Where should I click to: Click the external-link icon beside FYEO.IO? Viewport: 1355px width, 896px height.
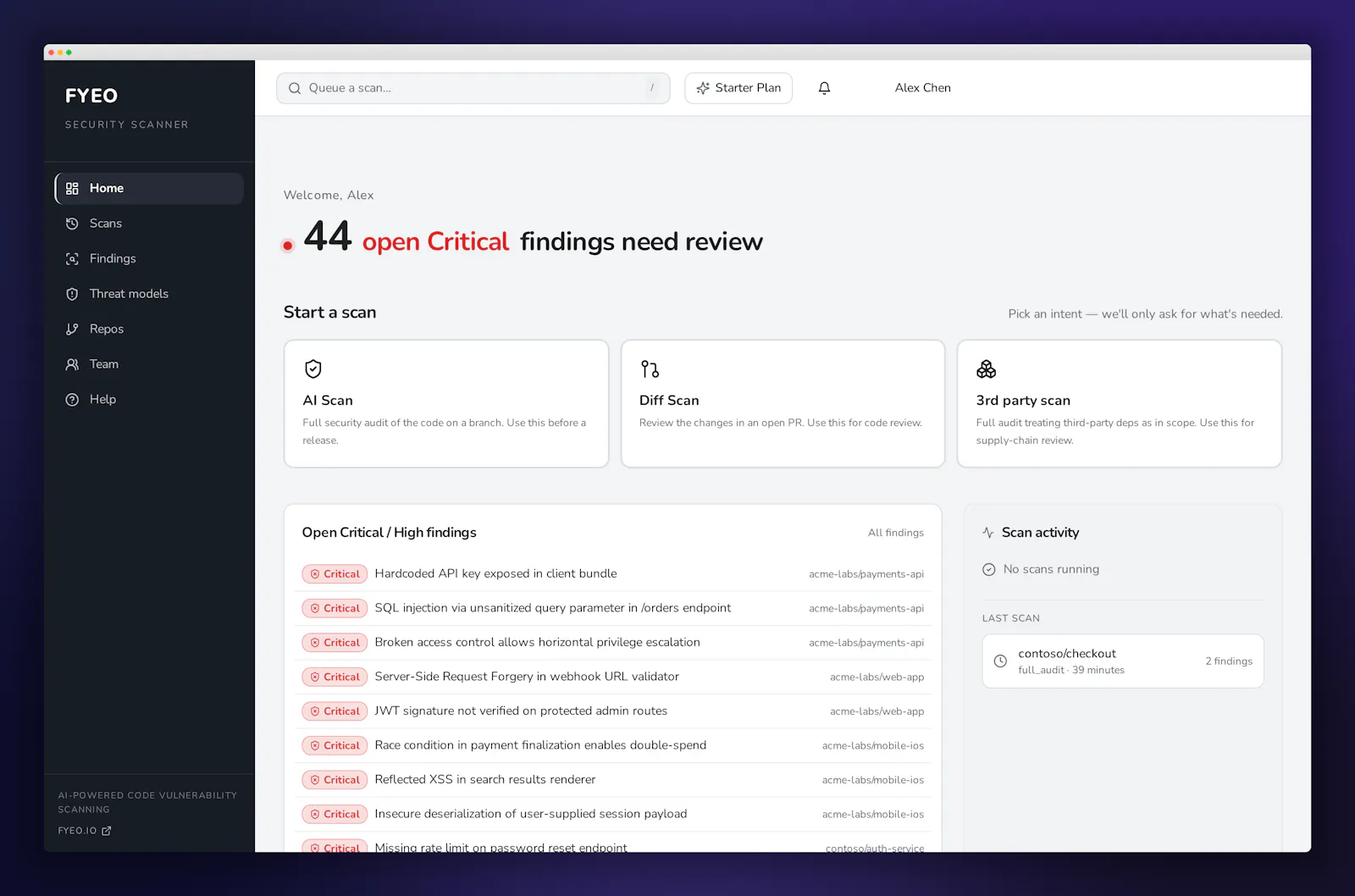107,831
